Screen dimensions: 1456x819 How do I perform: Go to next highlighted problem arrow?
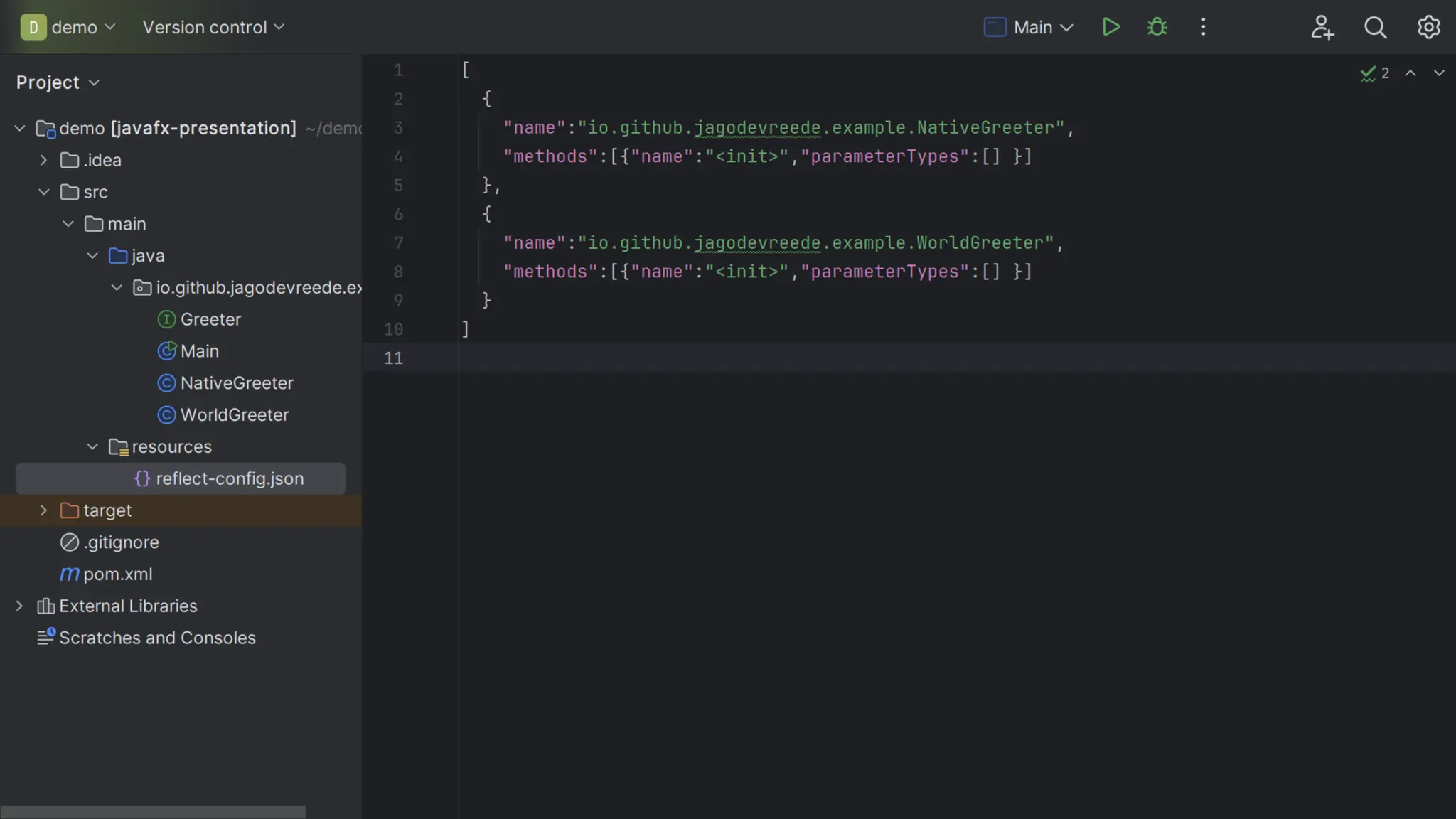click(1439, 73)
